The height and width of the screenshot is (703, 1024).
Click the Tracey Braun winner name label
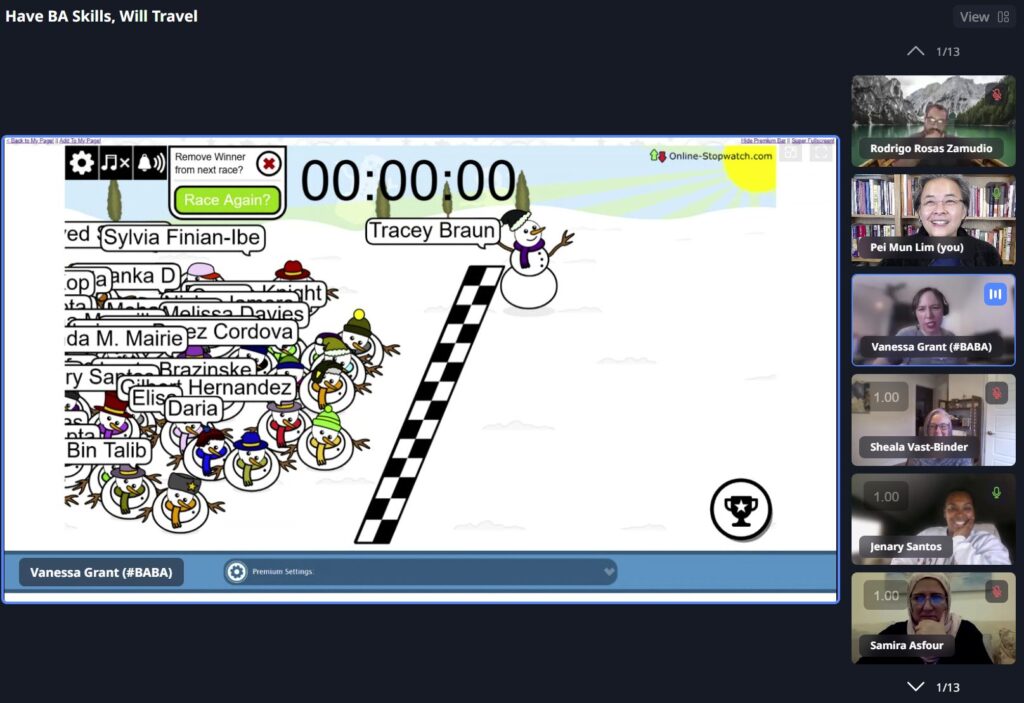(431, 231)
